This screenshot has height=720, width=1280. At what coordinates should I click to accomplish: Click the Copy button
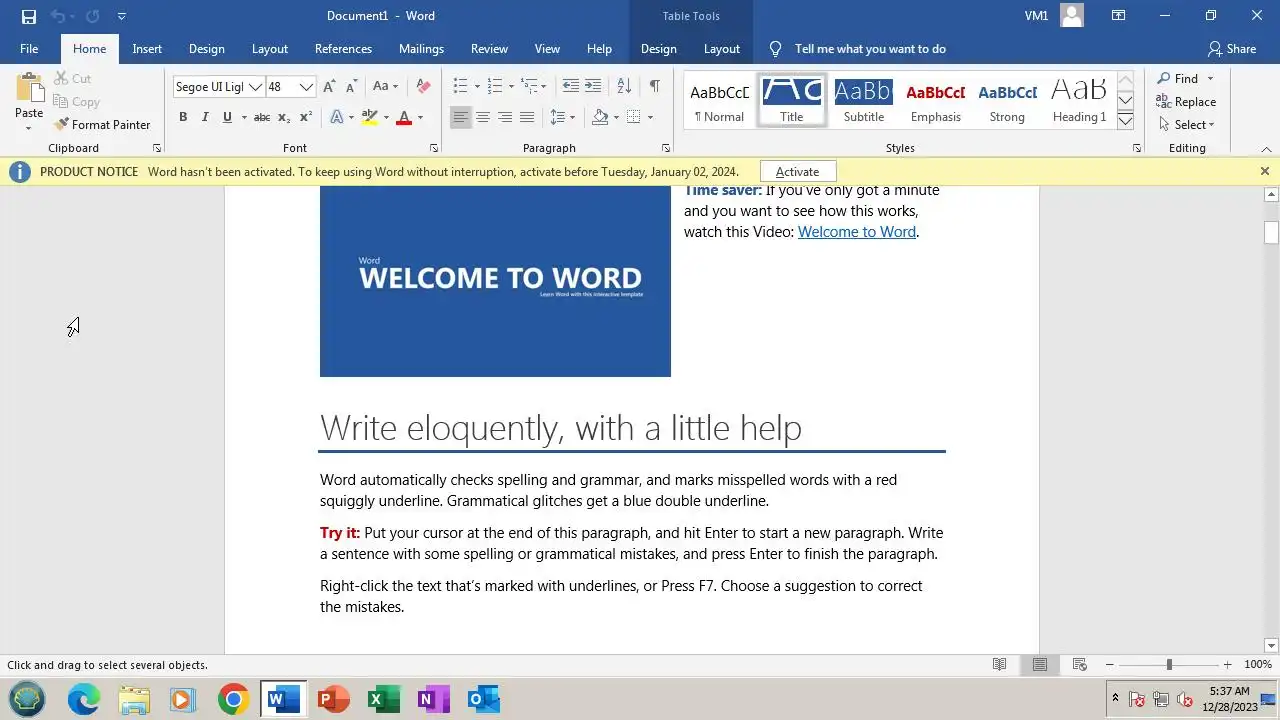(76, 101)
